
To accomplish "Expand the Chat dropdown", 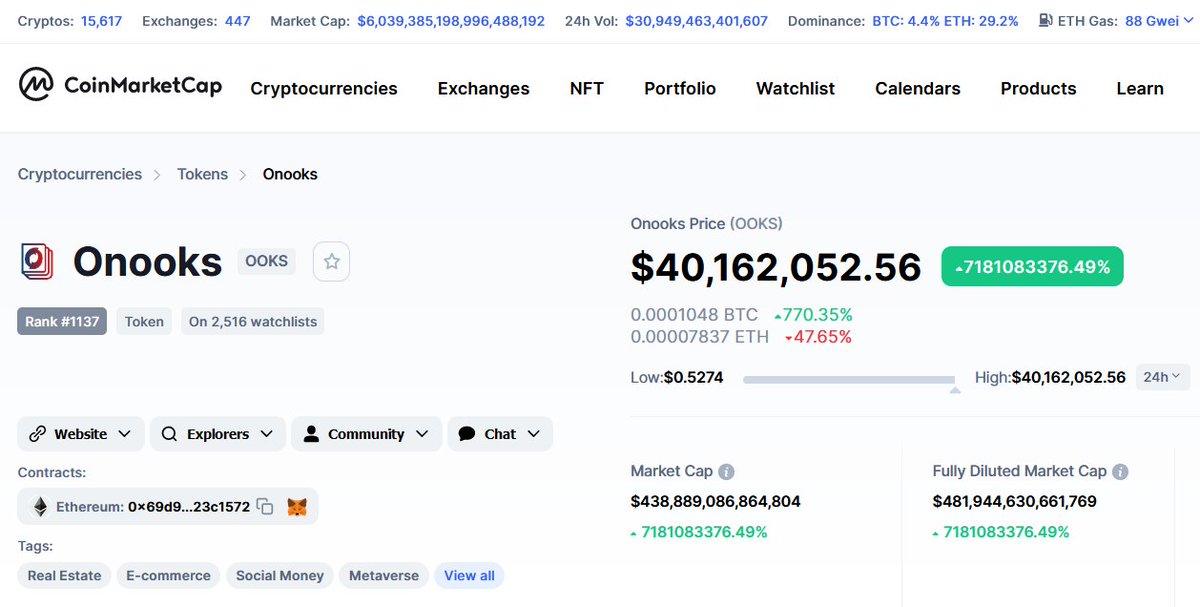I will point(500,434).
